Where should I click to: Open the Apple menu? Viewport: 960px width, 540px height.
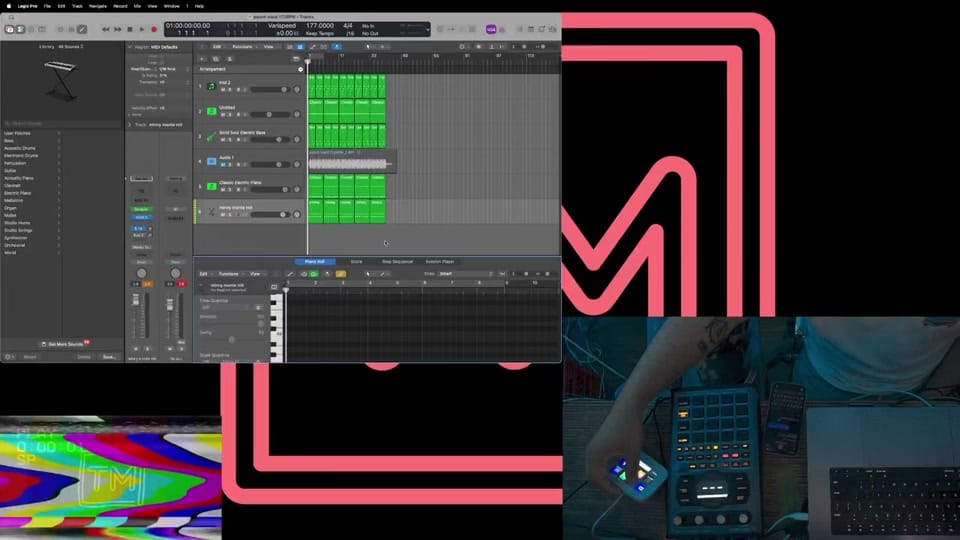tap(8, 6)
